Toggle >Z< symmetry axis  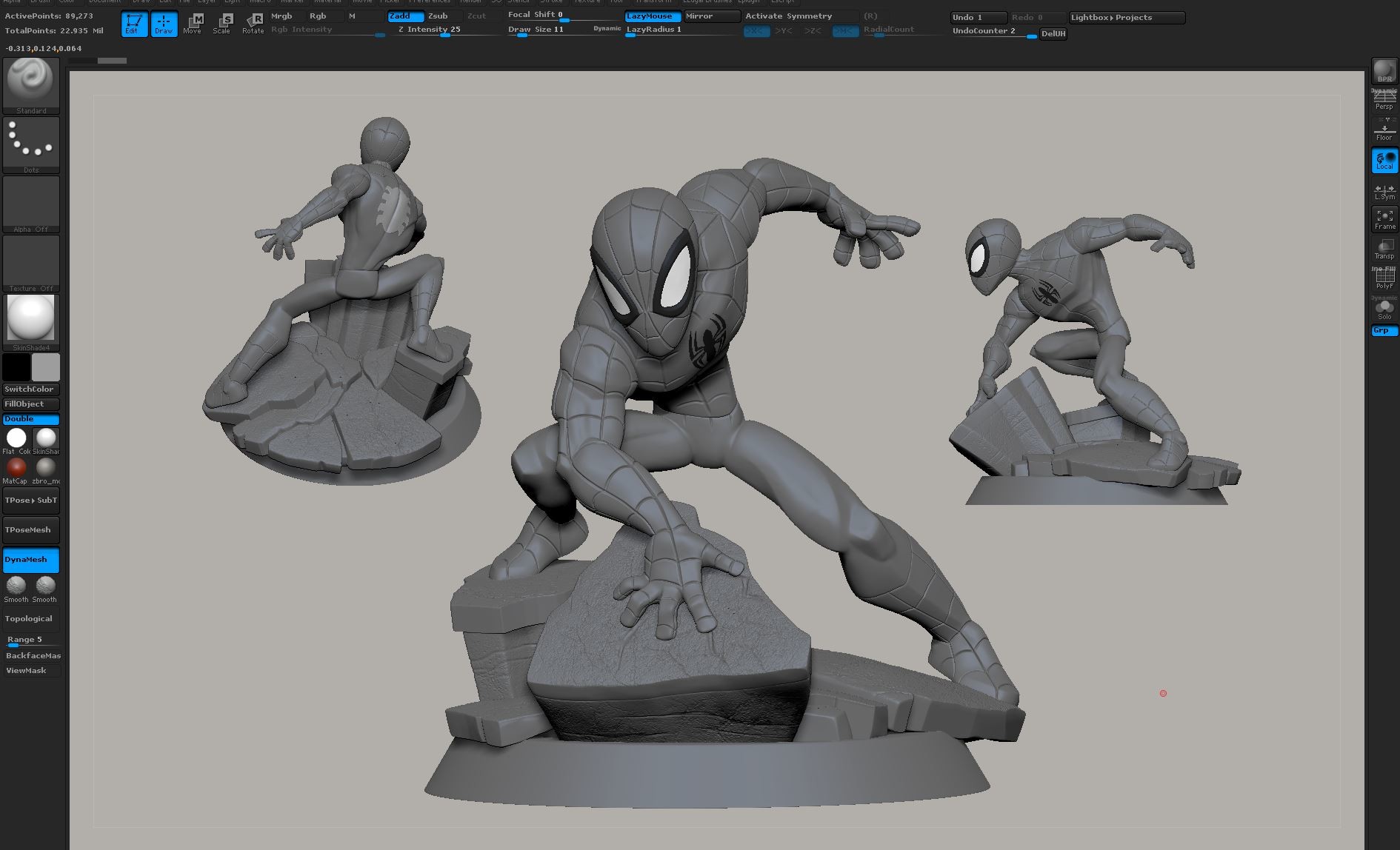pos(813,31)
